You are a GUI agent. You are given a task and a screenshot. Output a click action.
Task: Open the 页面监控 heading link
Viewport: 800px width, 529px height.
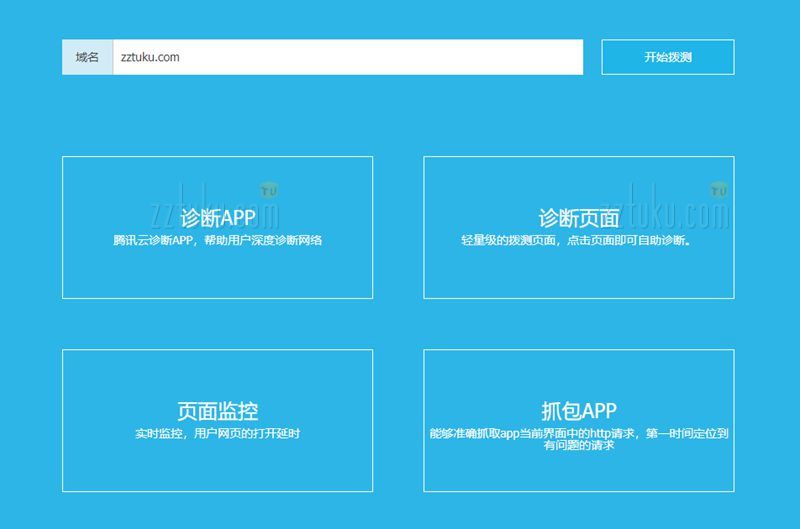(x=218, y=411)
